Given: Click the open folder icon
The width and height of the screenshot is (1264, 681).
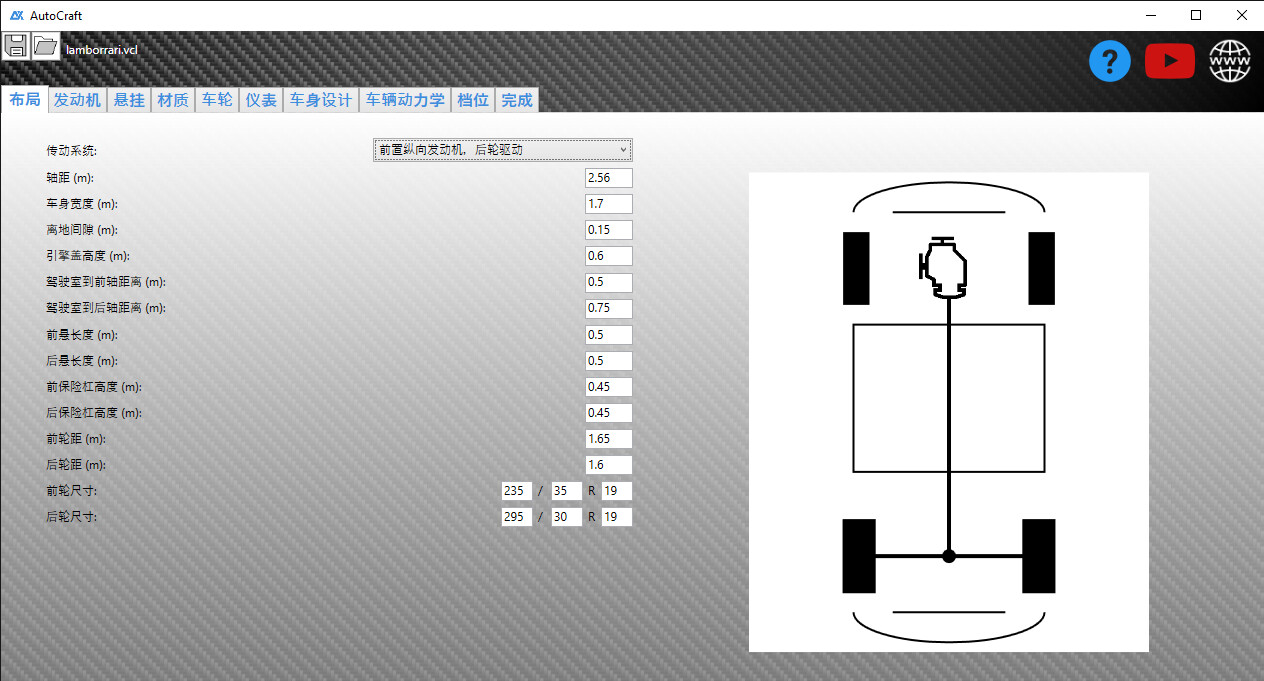Looking at the screenshot, I should [x=45, y=46].
